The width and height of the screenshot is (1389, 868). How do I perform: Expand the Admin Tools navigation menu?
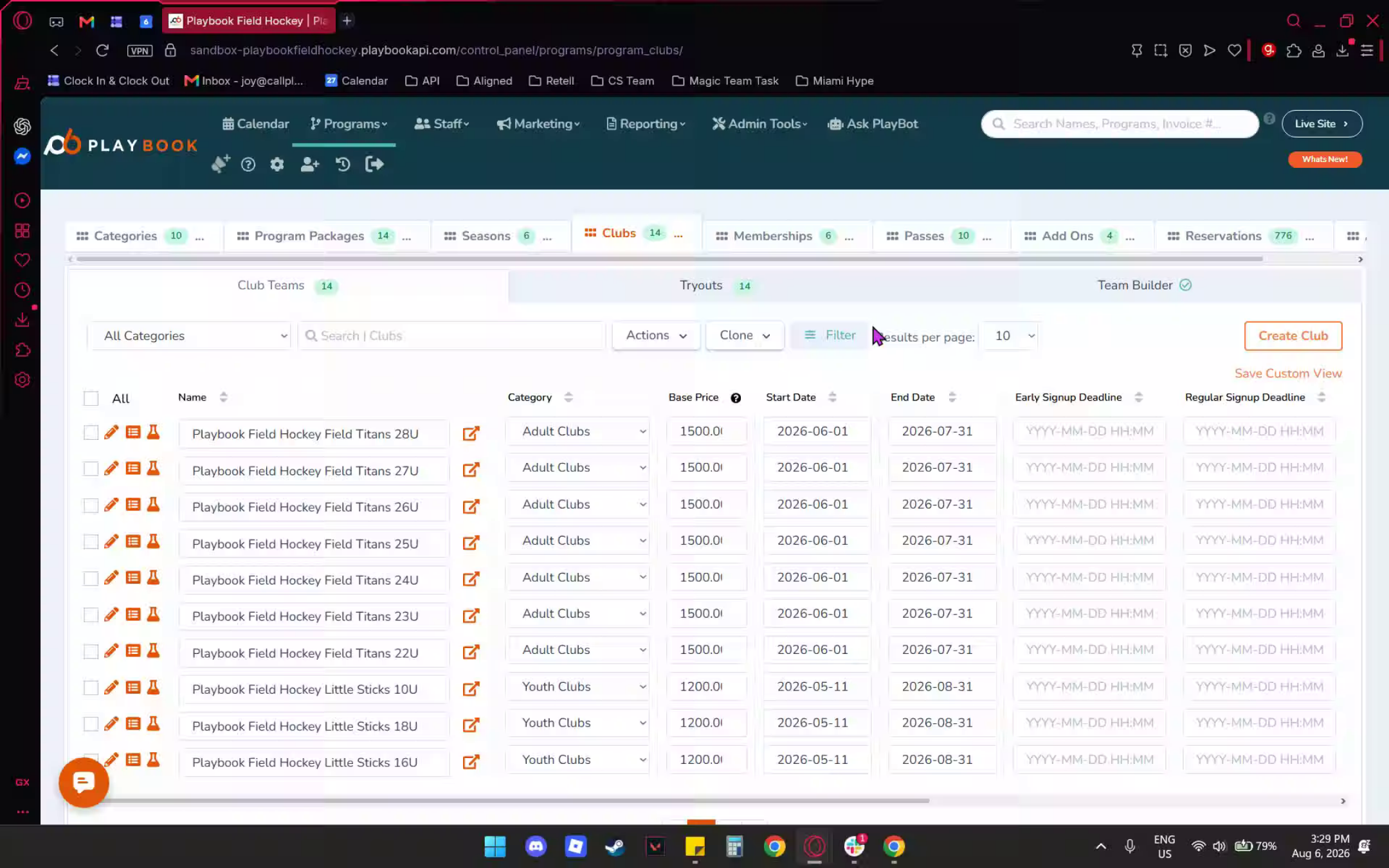(759, 123)
